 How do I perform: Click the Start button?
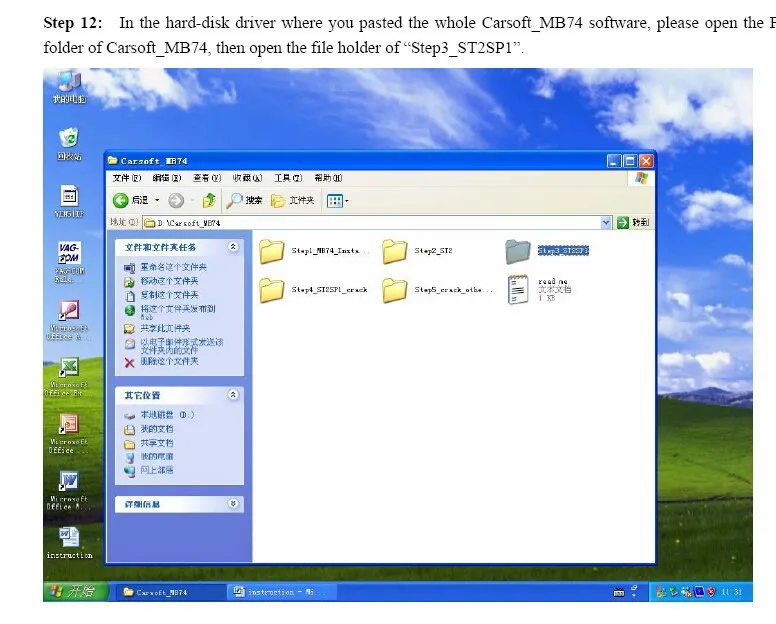point(76,591)
